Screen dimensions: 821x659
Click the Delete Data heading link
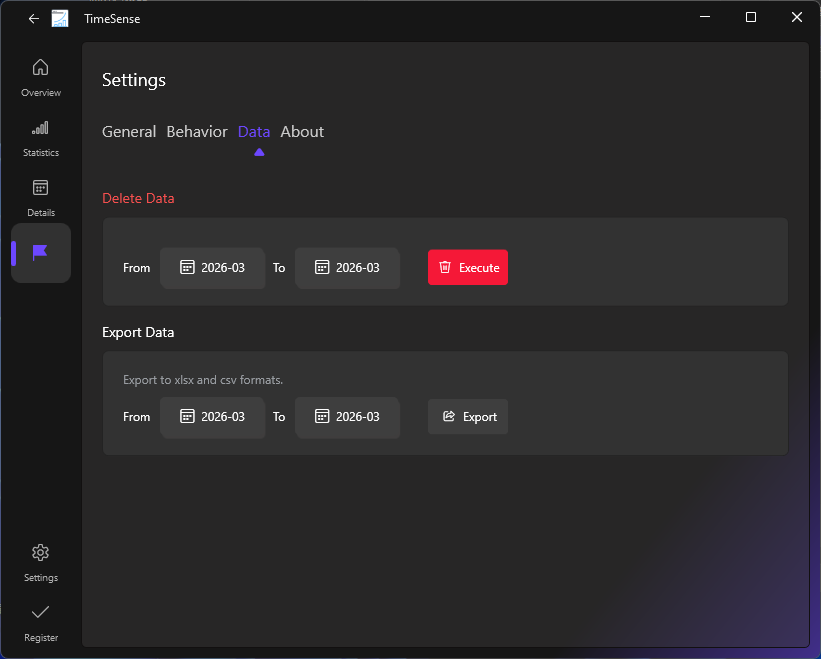(138, 198)
